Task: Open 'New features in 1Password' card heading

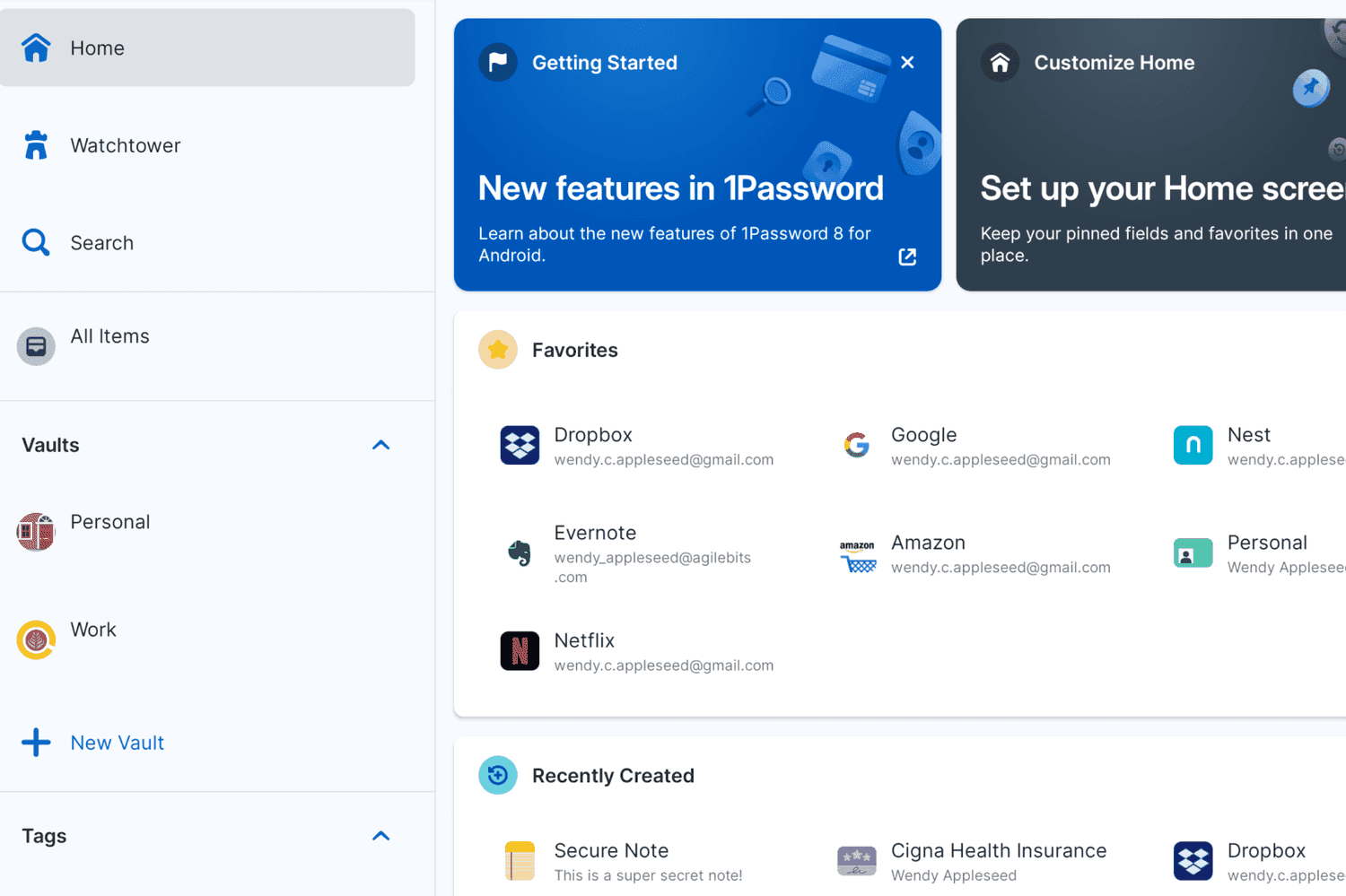Action: 680,188
